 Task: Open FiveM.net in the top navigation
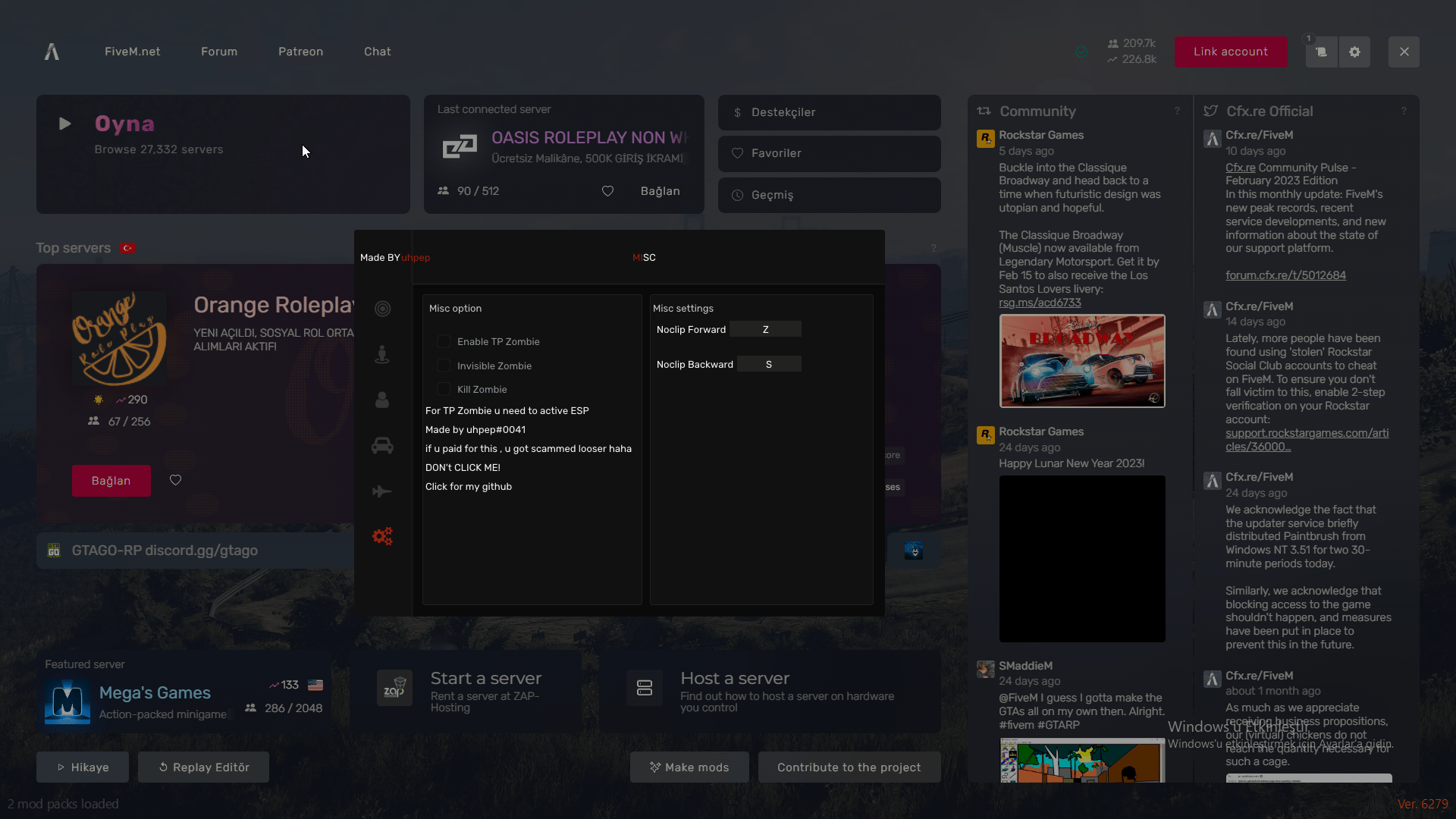click(x=133, y=52)
